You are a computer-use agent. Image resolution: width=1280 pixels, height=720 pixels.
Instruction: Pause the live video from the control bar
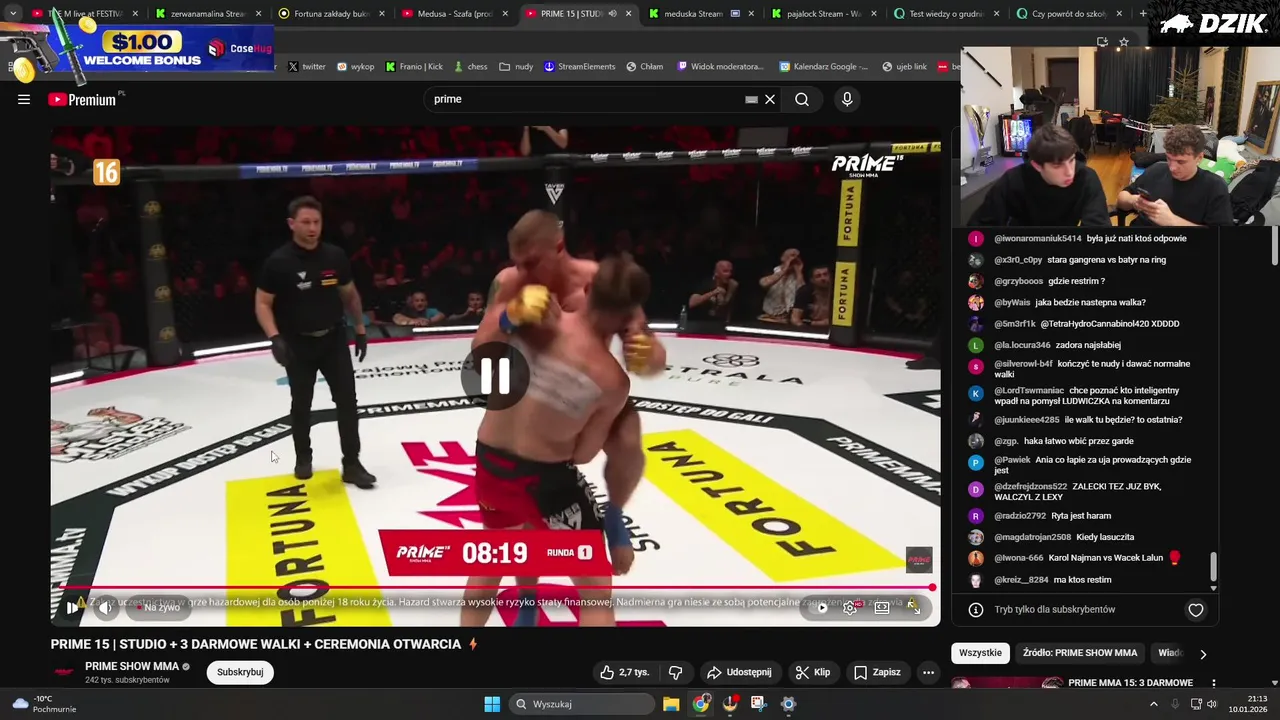tap(71, 607)
